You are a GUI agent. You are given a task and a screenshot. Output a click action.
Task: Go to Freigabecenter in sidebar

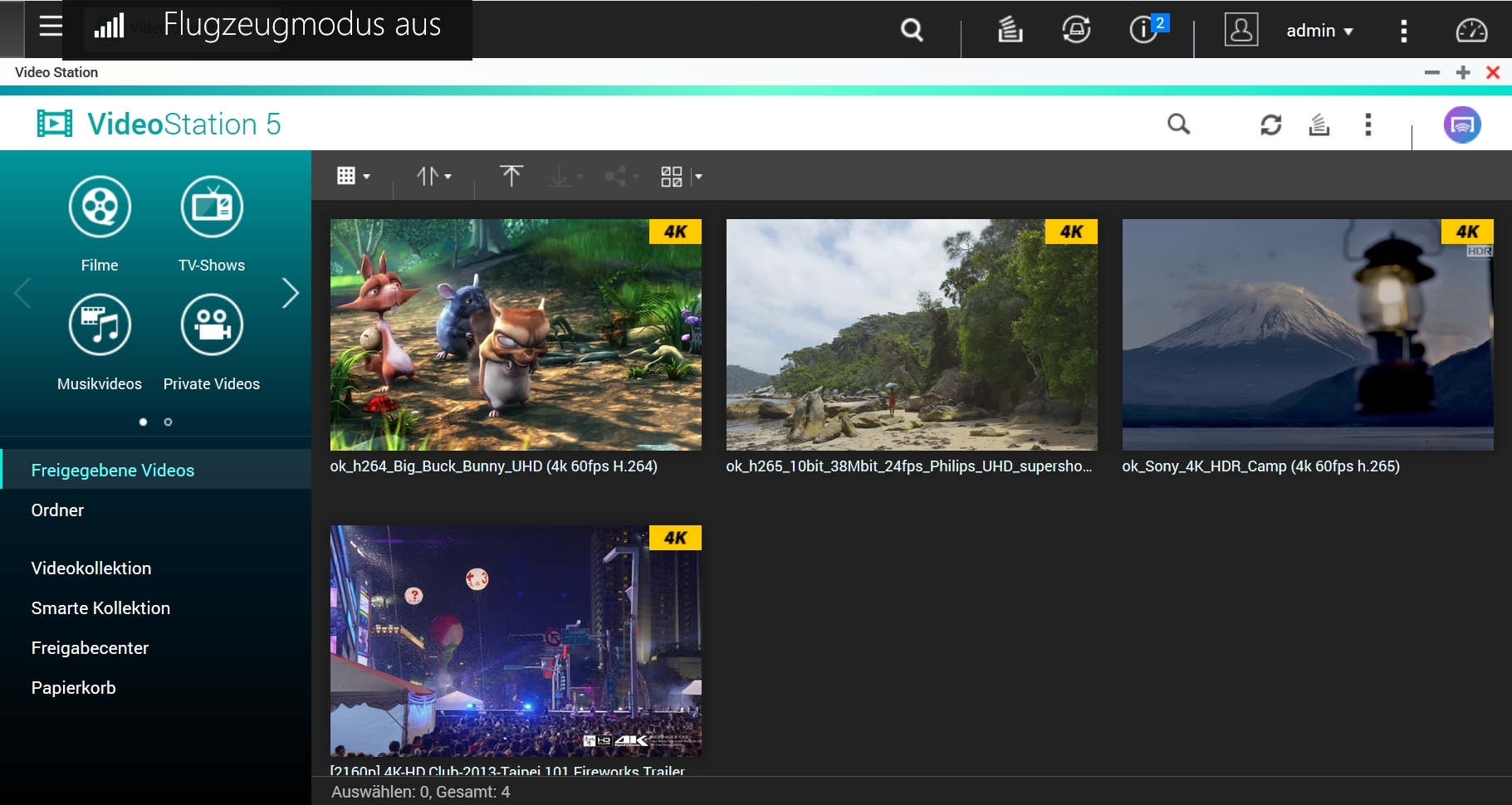click(90, 648)
